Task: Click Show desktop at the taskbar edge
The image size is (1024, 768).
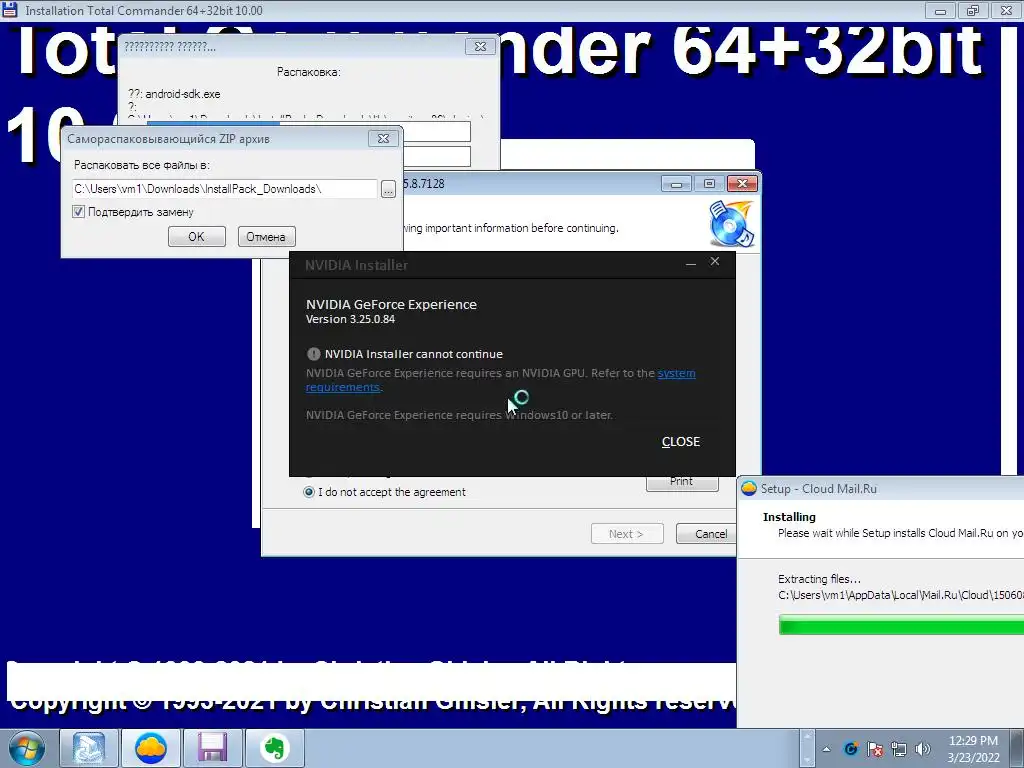Action: click(1017, 748)
